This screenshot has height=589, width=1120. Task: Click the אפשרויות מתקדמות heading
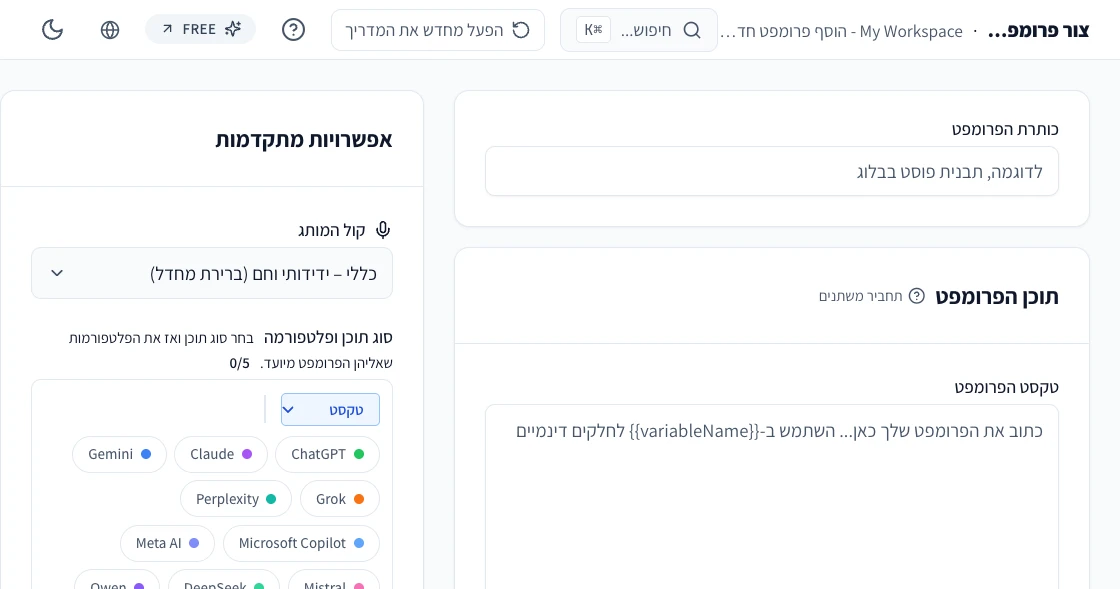click(x=304, y=140)
